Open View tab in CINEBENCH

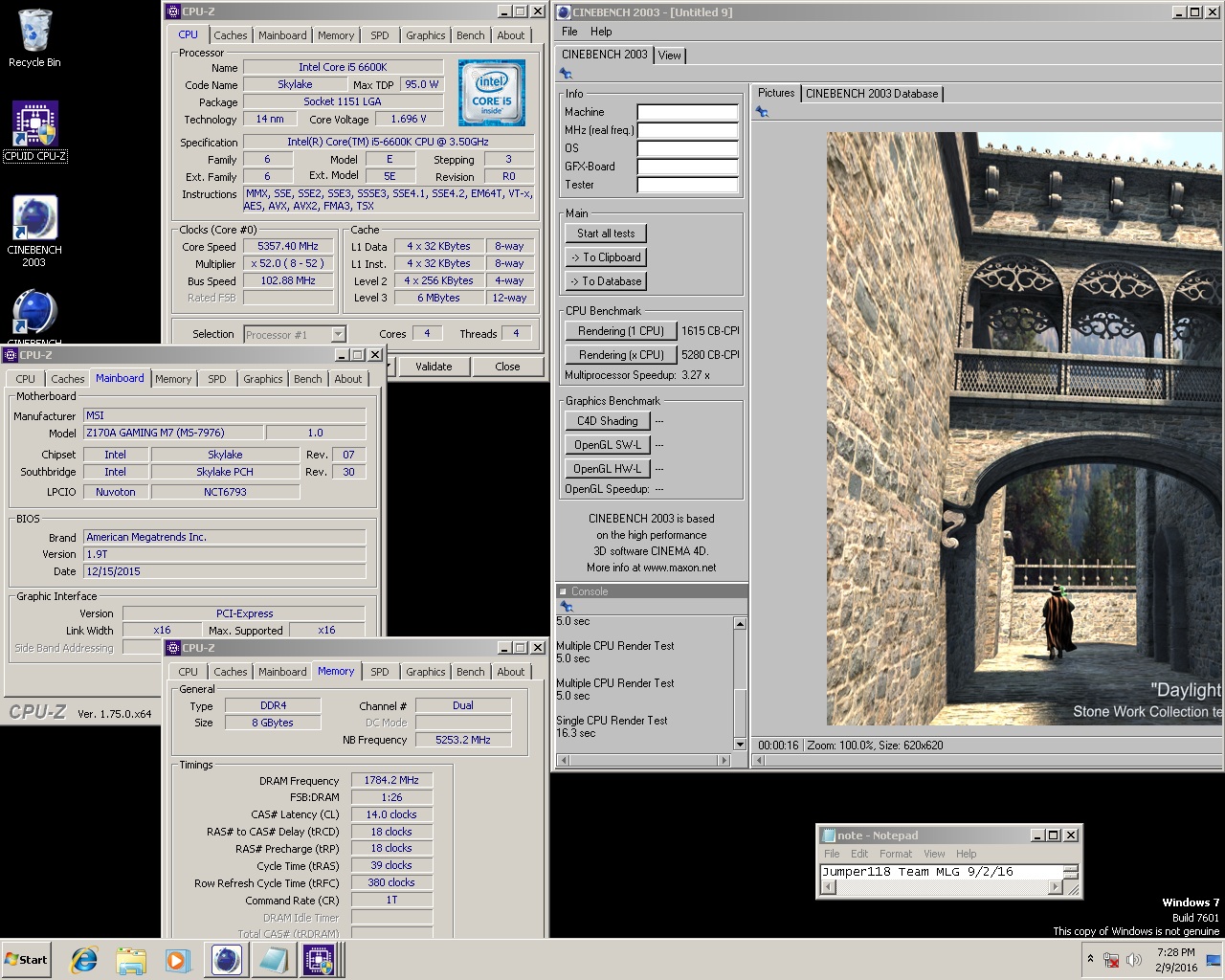670,56
